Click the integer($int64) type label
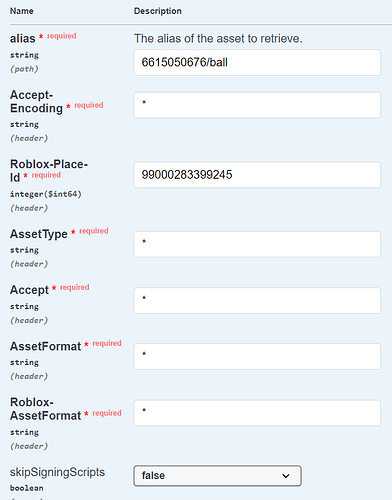 pos(46,194)
